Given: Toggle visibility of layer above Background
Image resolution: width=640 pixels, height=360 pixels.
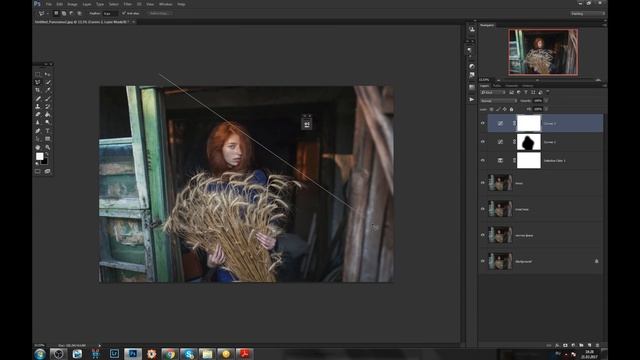Looking at the screenshot, I should (482, 235).
